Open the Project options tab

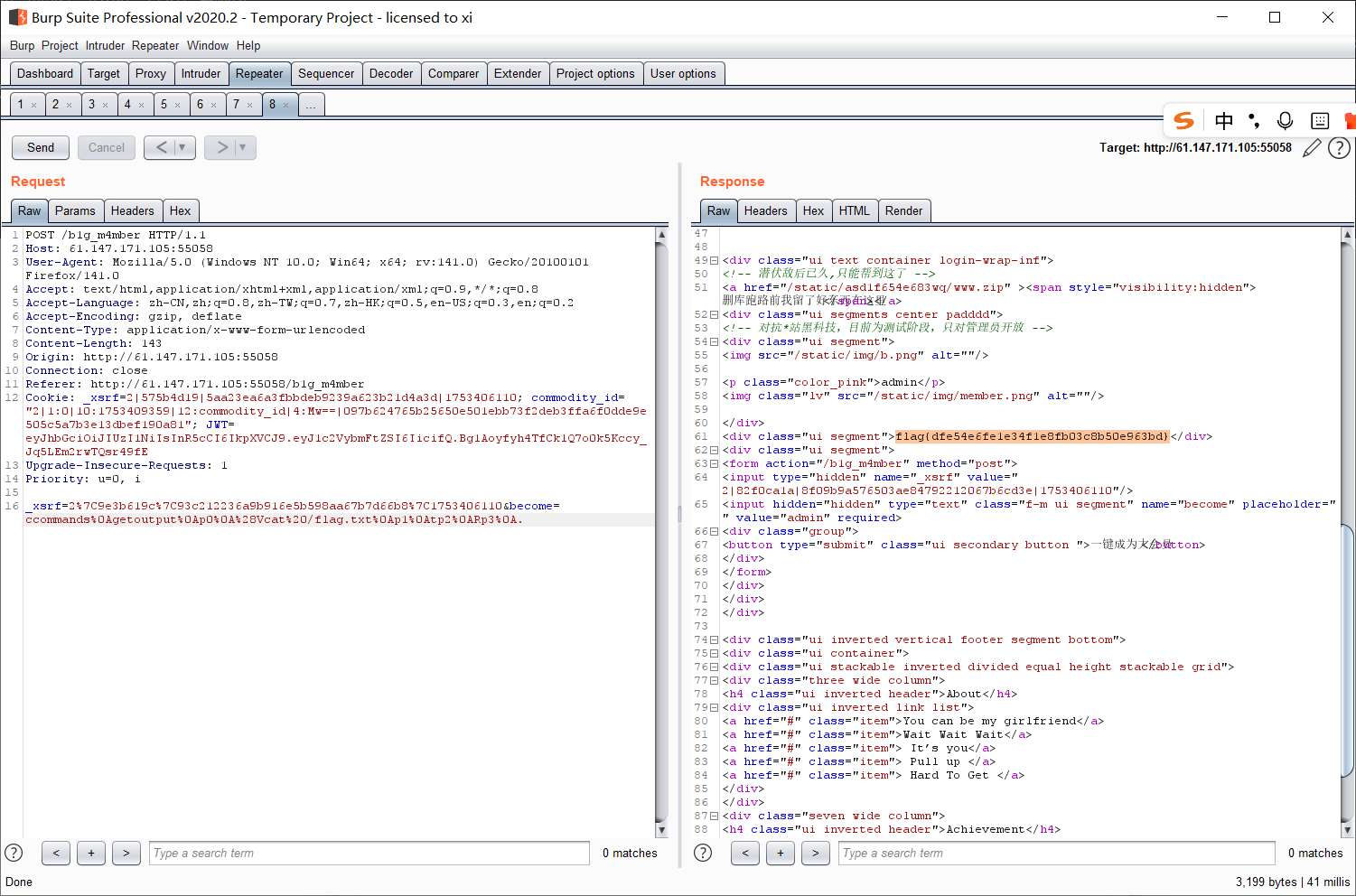(595, 74)
